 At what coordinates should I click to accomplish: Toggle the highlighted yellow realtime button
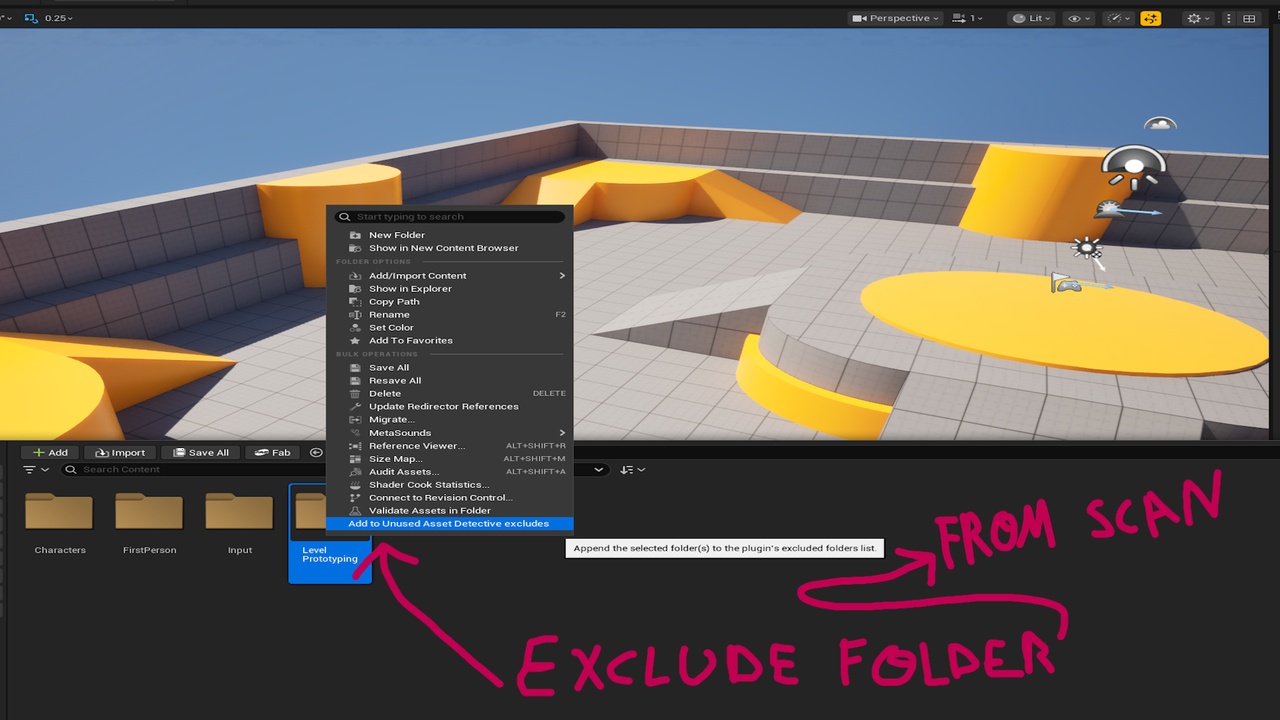pyautogui.click(x=1151, y=18)
